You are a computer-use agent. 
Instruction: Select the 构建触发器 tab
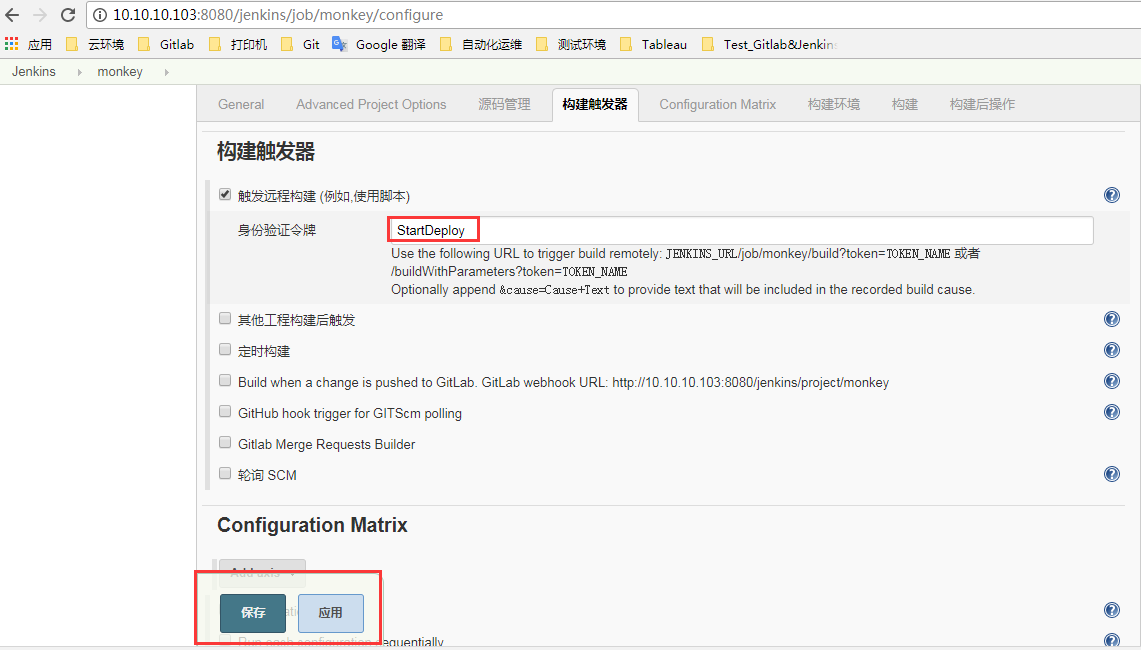(x=595, y=104)
